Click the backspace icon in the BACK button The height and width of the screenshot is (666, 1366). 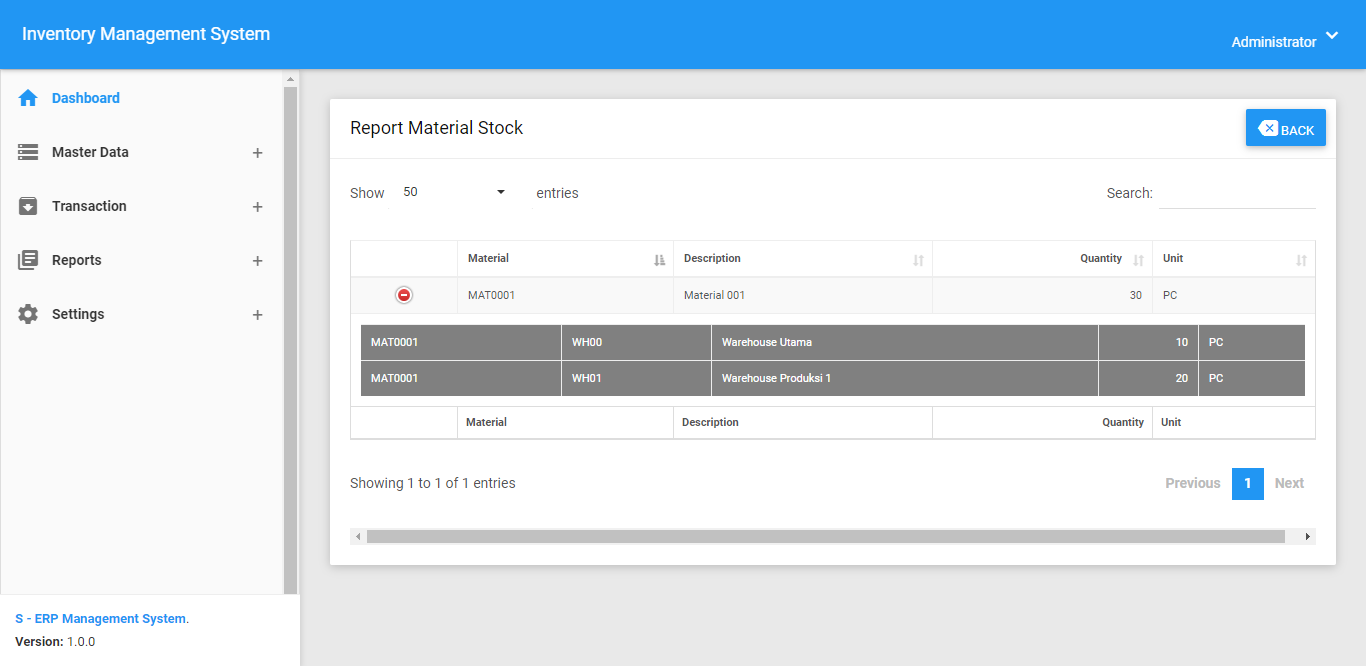tap(1268, 128)
